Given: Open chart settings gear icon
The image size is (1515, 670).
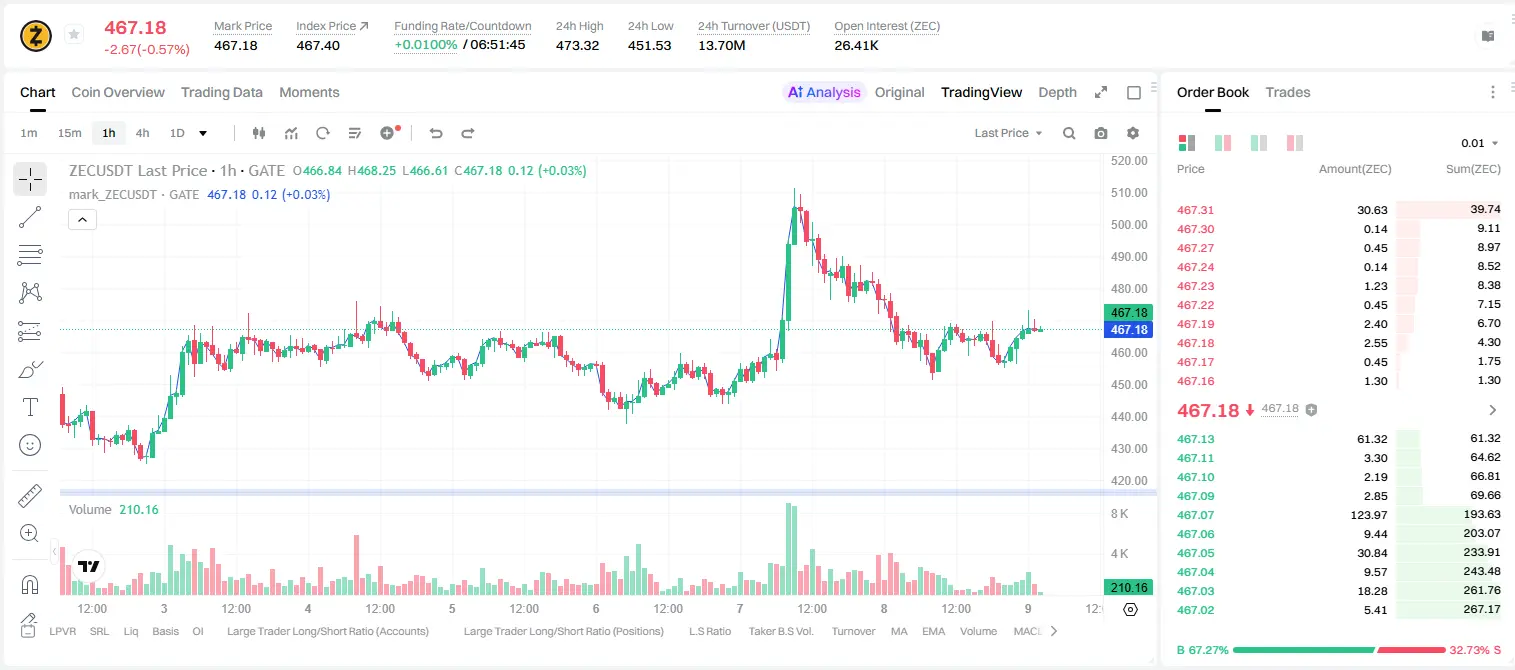Looking at the screenshot, I should pos(1133,133).
